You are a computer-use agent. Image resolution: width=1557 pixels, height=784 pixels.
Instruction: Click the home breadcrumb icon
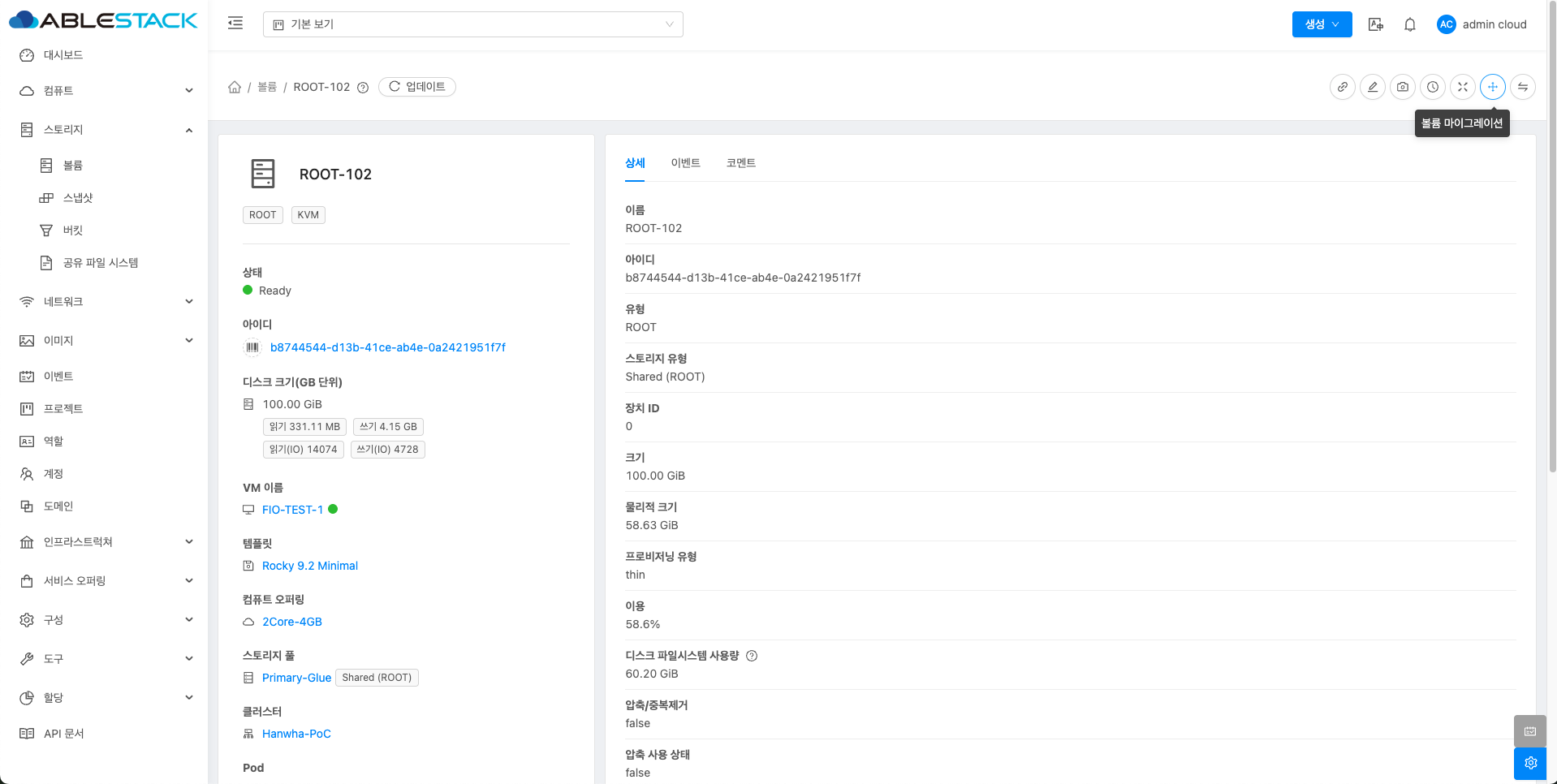[235, 87]
